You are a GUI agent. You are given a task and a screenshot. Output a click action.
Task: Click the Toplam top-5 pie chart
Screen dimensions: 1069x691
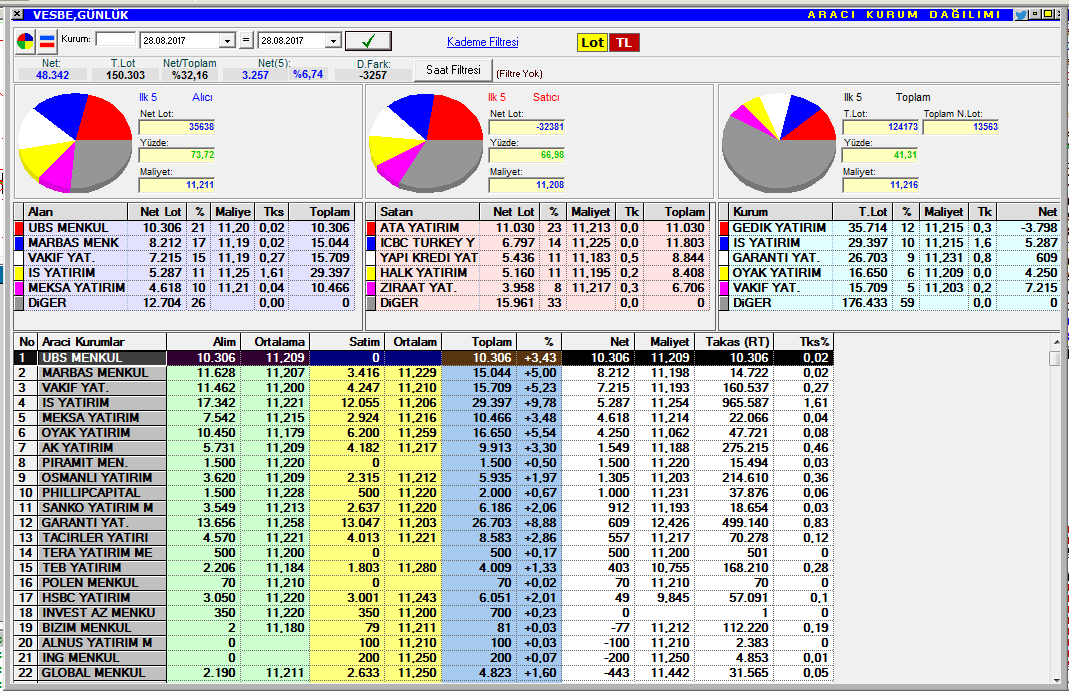[779, 143]
